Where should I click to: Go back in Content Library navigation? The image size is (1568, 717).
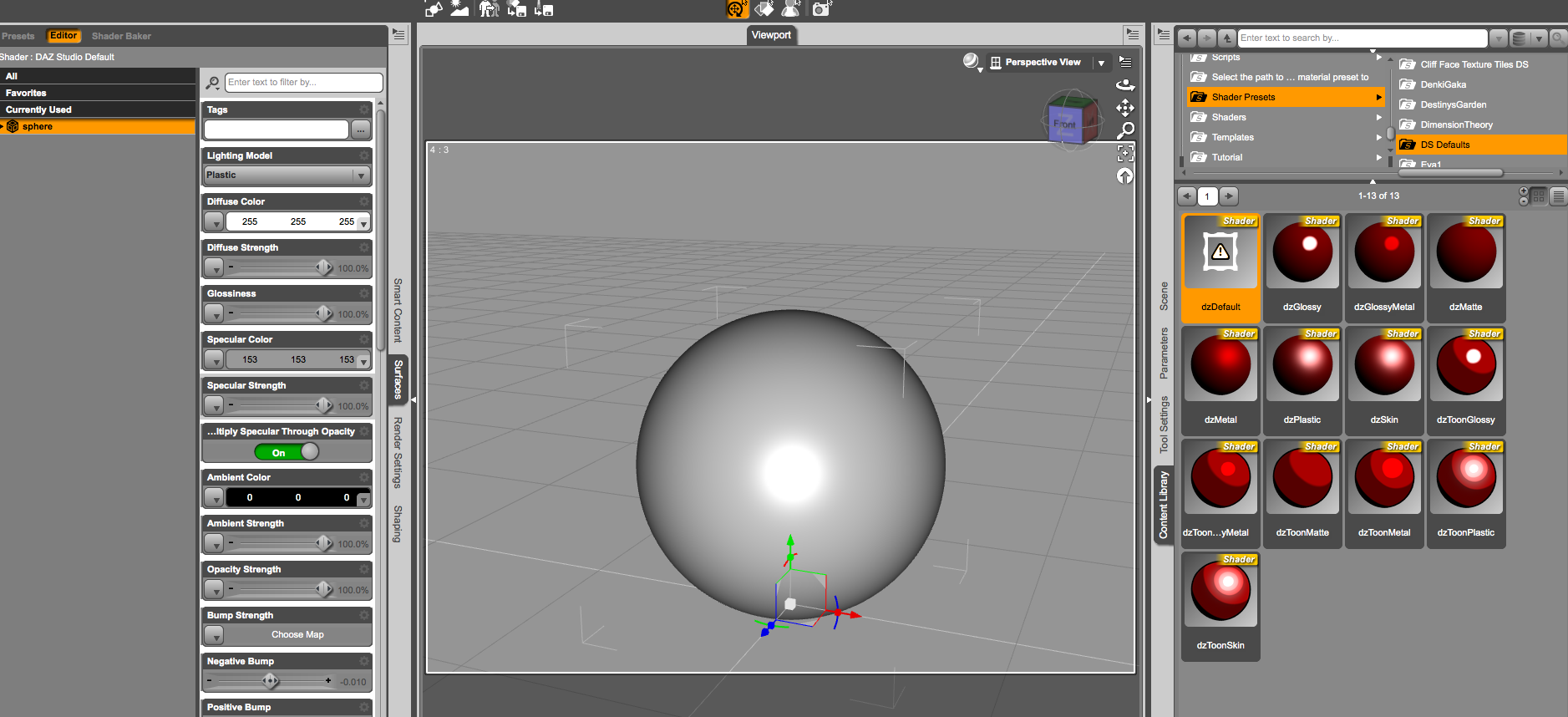click(1186, 38)
